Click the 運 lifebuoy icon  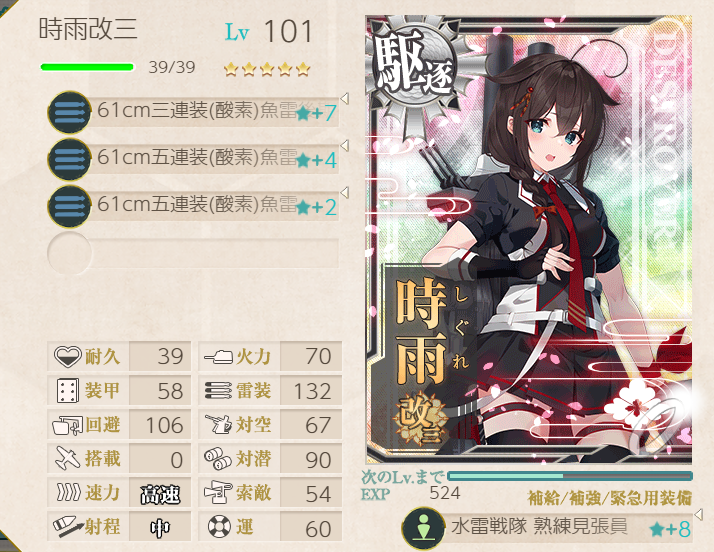click(x=219, y=527)
